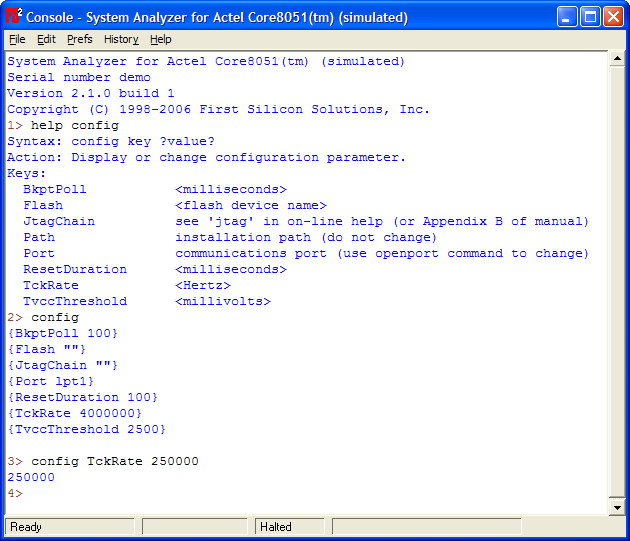Click the Flash key in help list

click(43, 205)
